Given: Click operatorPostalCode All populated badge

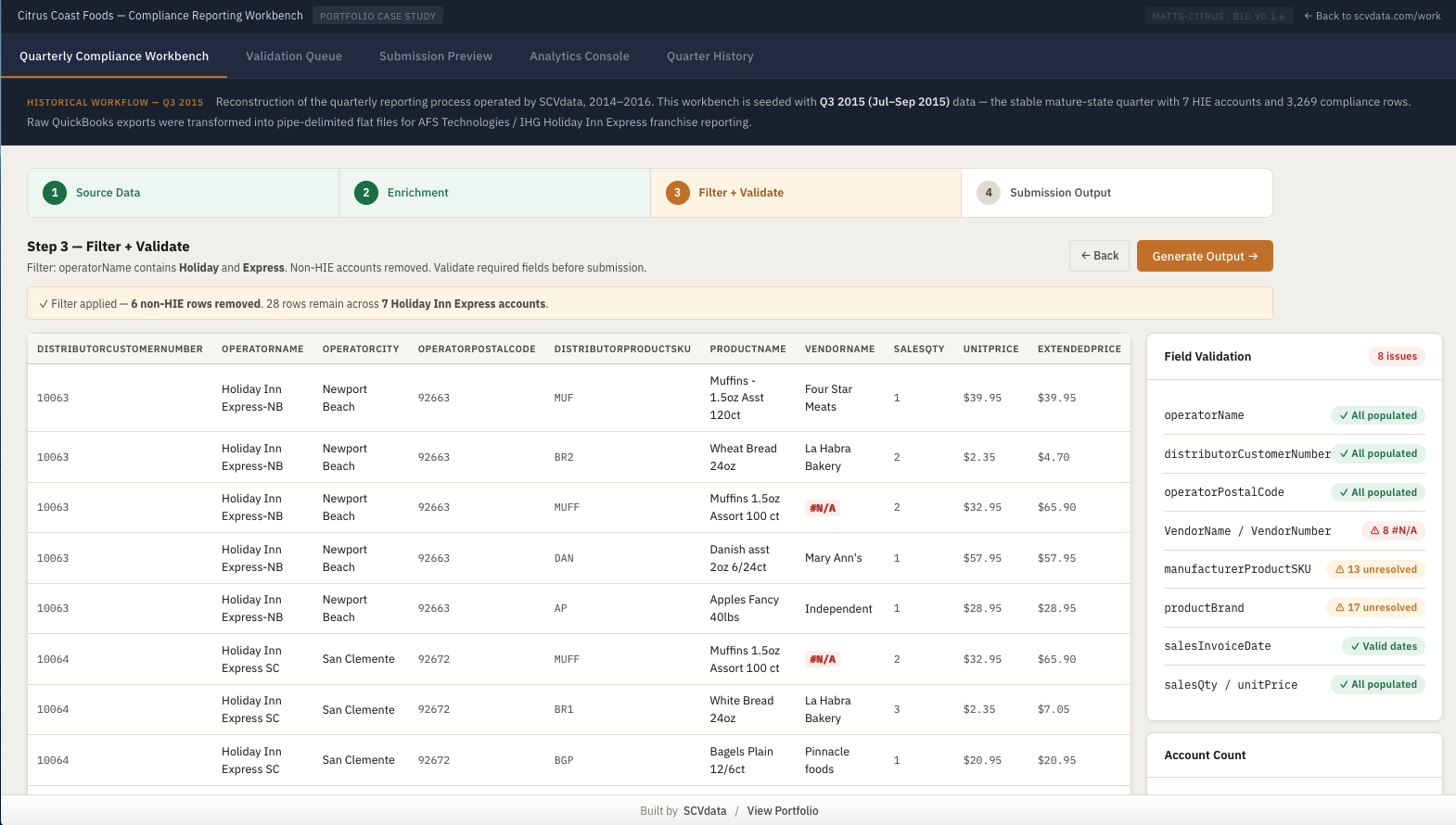Looking at the screenshot, I should tap(1378, 492).
